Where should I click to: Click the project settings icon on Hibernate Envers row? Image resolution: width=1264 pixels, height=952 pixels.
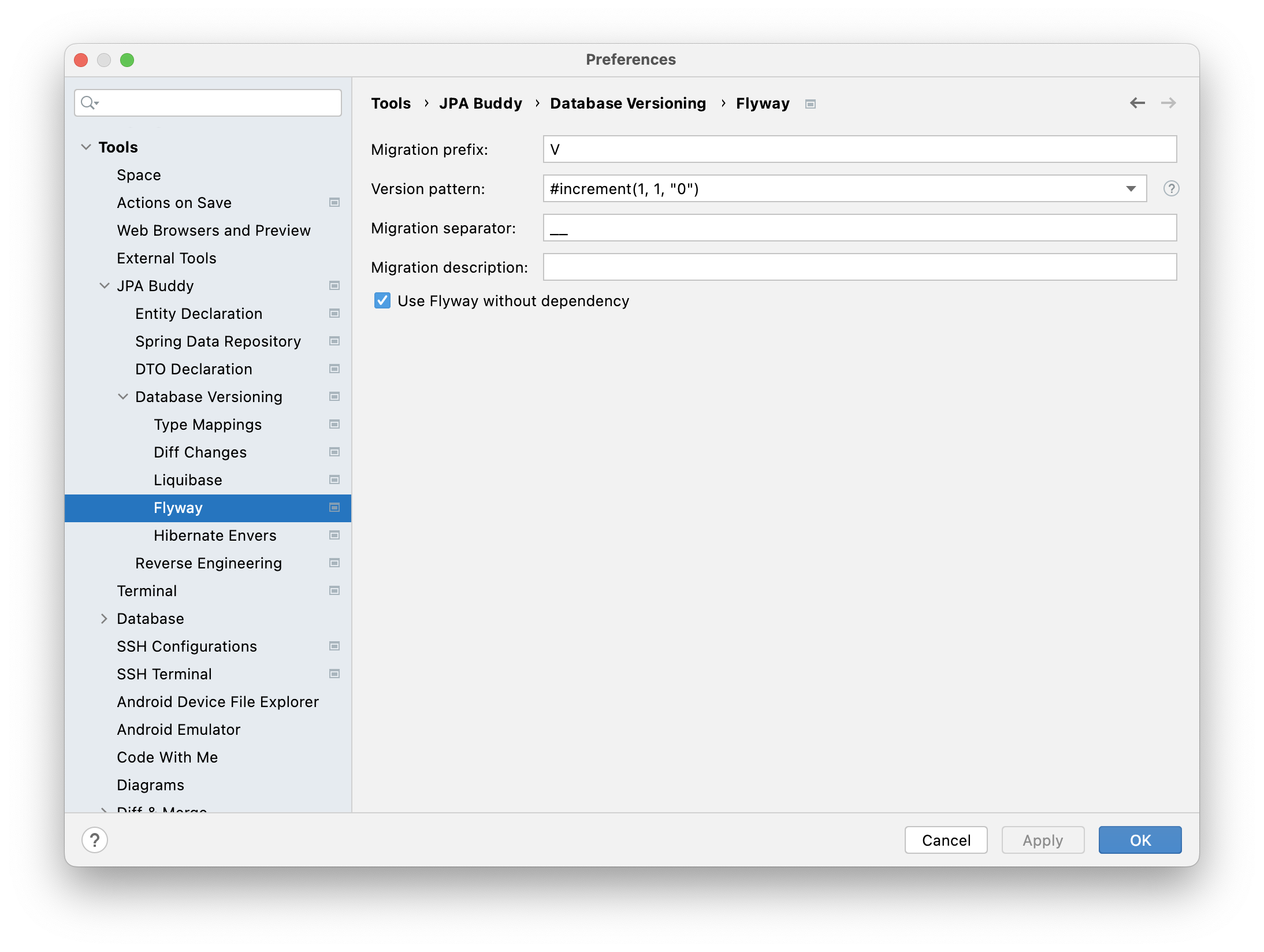pyautogui.click(x=334, y=535)
